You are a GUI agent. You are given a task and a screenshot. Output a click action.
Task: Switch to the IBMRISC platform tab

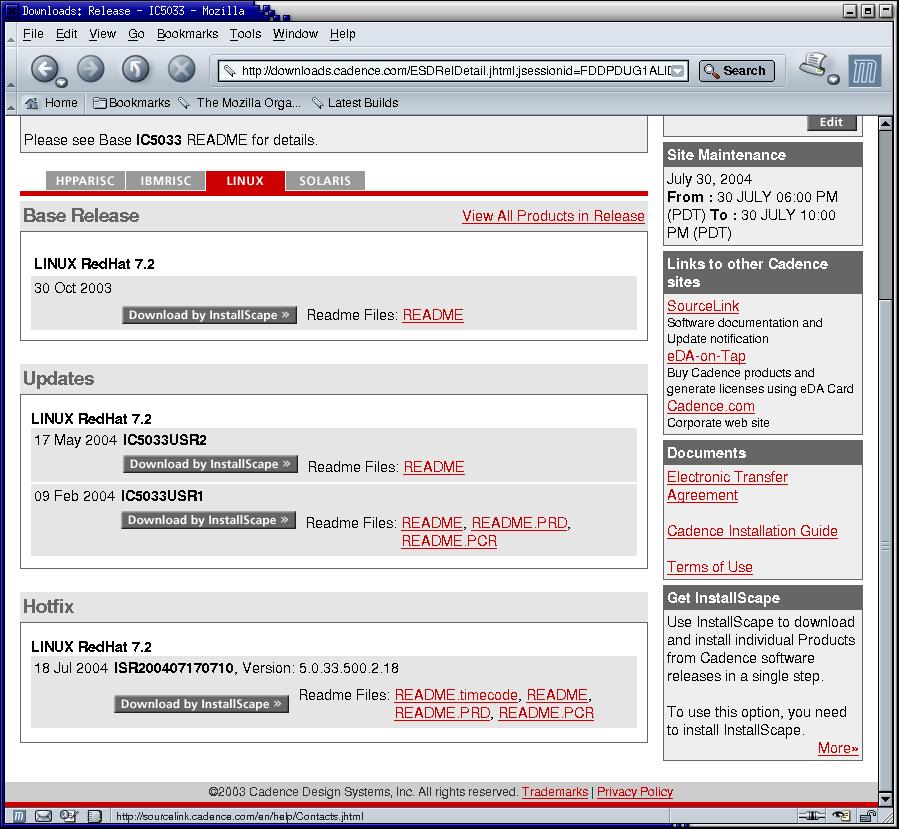(165, 181)
